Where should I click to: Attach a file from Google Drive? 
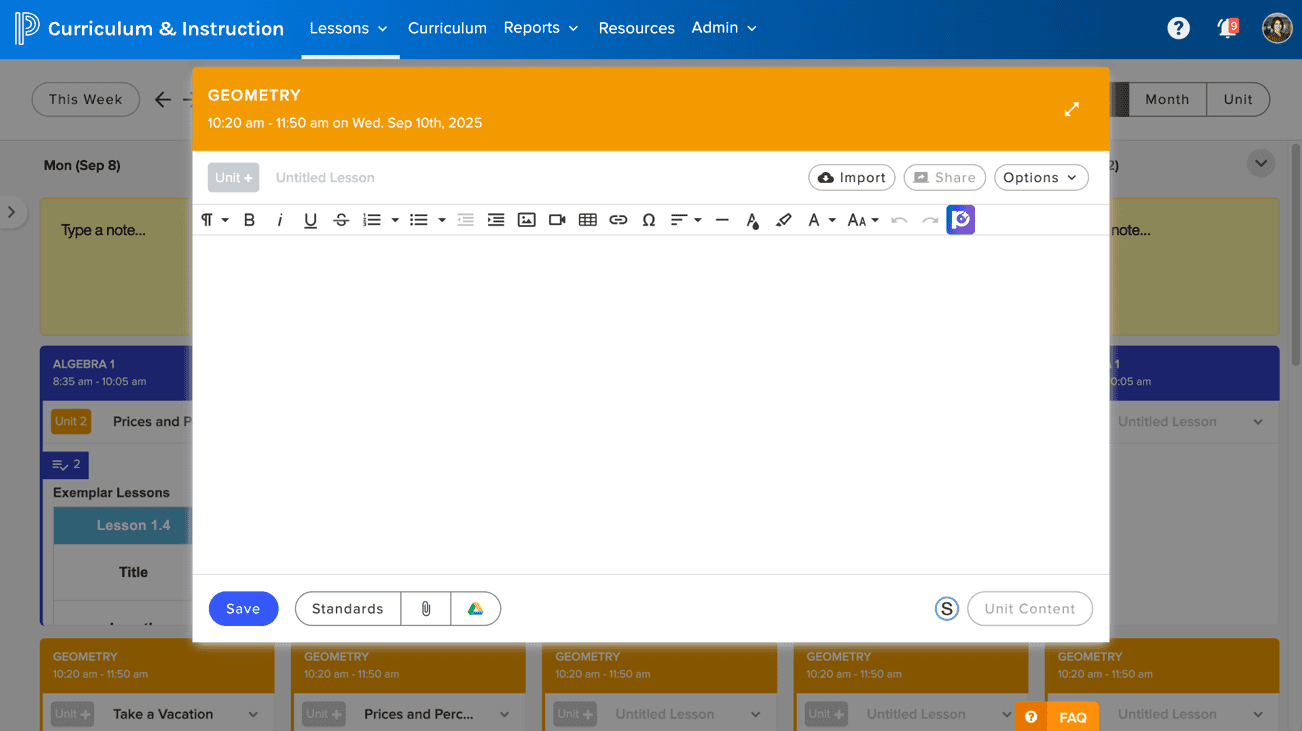[x=476, y=608]
